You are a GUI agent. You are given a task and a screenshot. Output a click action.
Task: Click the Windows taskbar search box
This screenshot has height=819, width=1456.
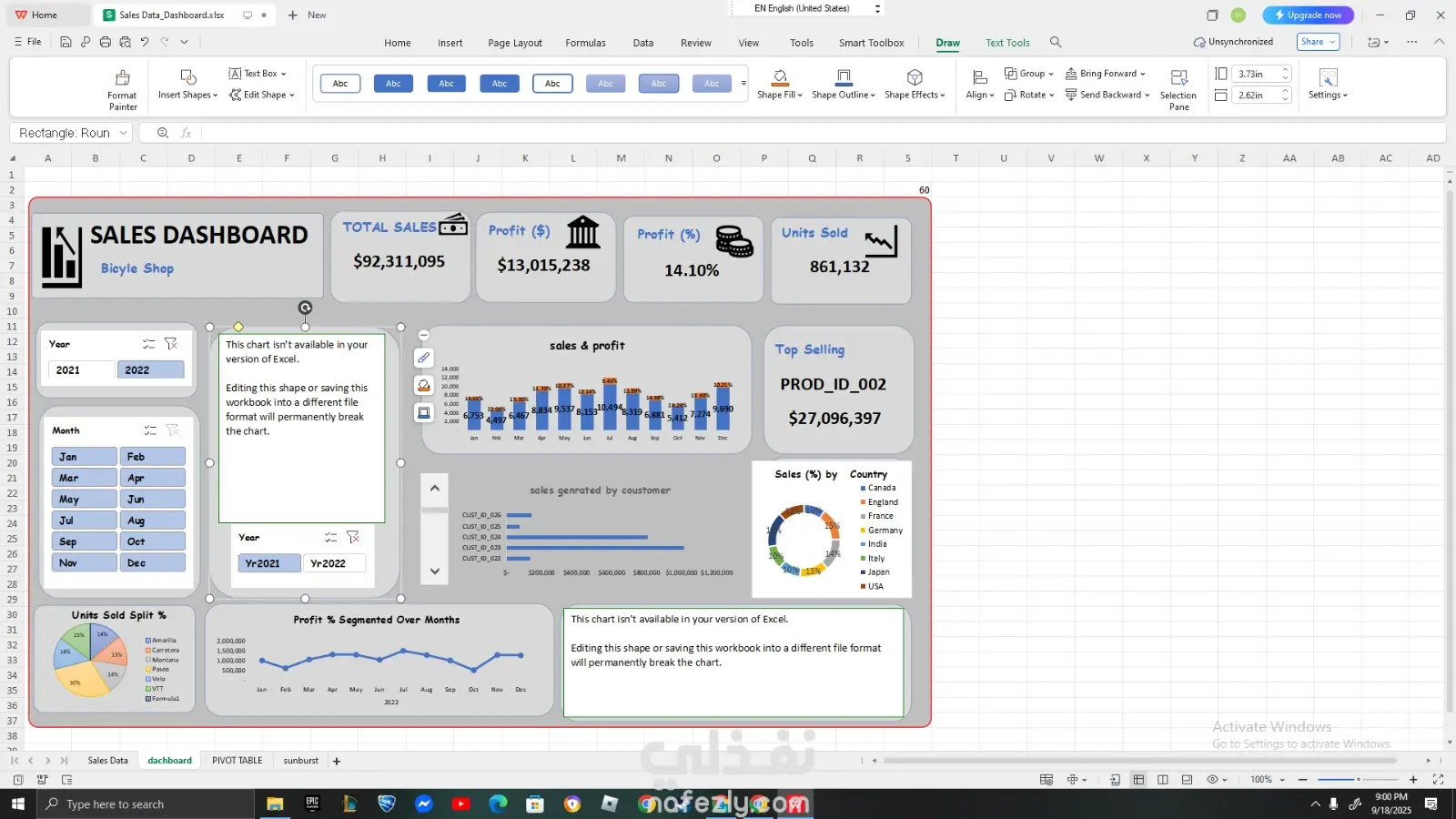(146, 804)
